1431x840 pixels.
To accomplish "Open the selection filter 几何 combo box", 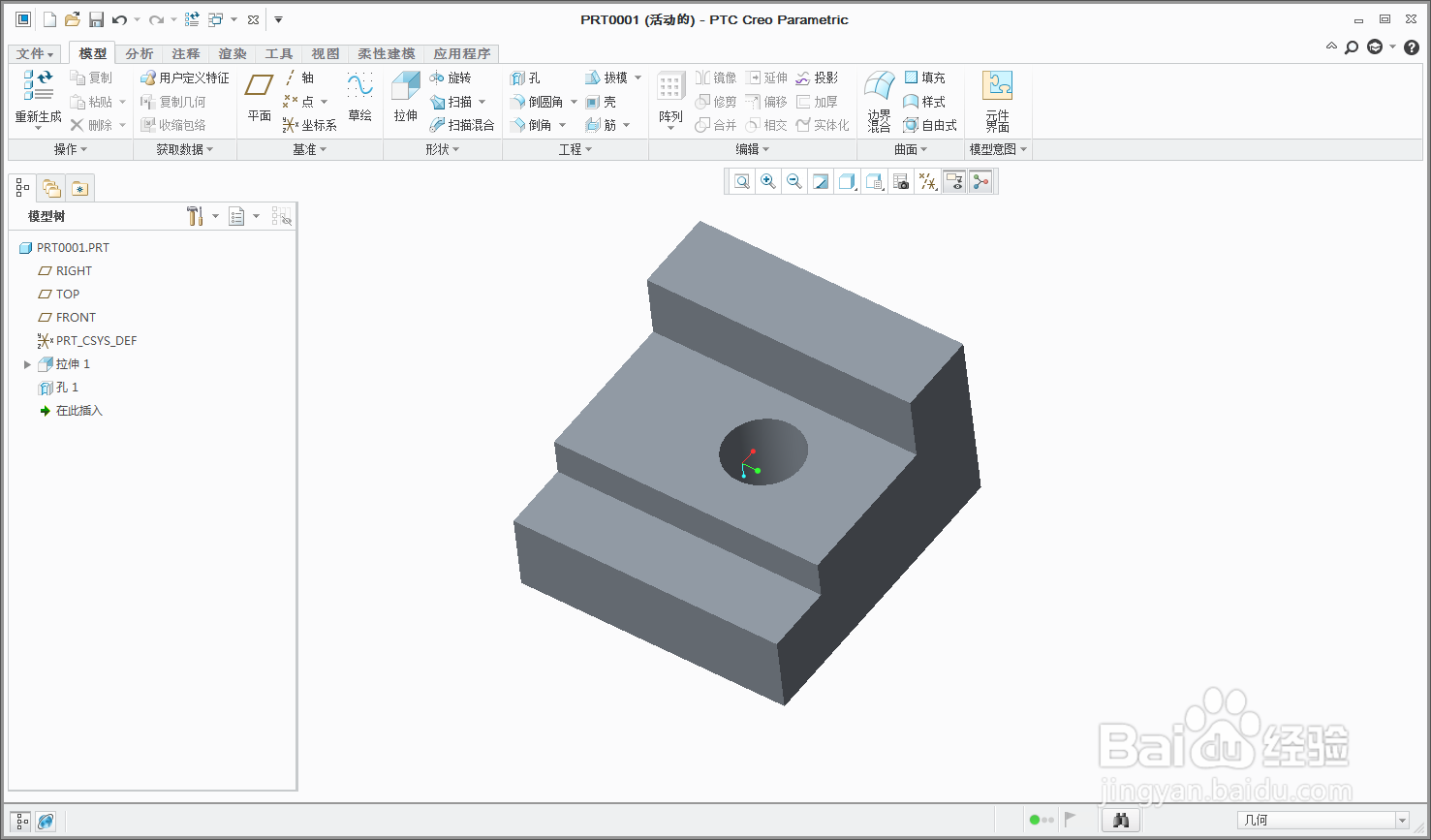I will click(1322, 820).
